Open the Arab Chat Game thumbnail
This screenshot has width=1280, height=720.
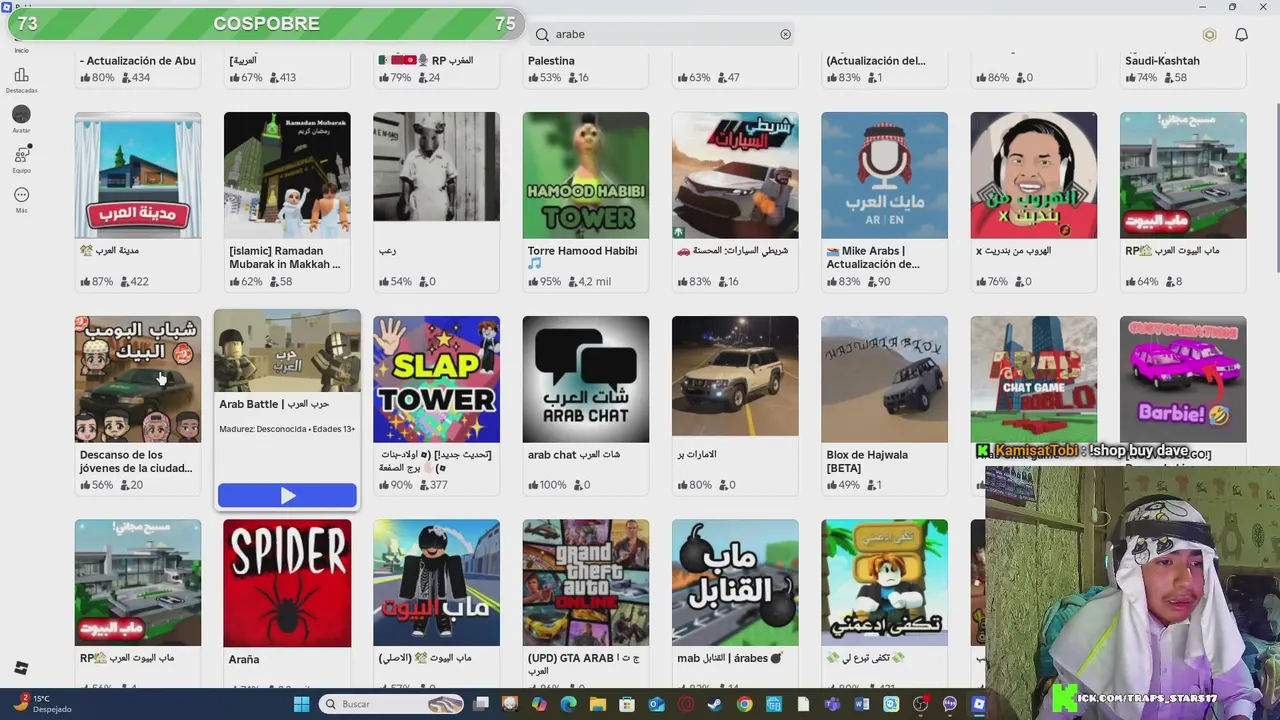(x=1034, y=379)
